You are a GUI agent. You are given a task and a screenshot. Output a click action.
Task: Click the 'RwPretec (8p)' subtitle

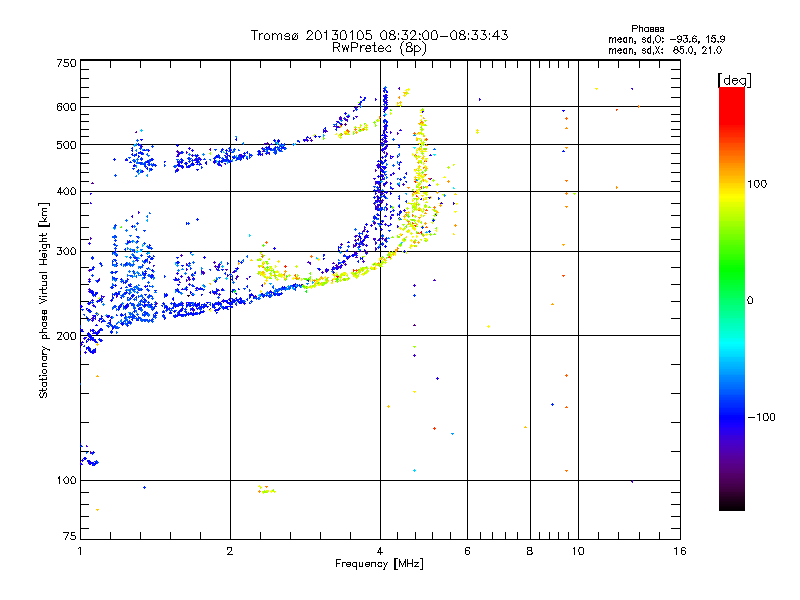(379, 48)
